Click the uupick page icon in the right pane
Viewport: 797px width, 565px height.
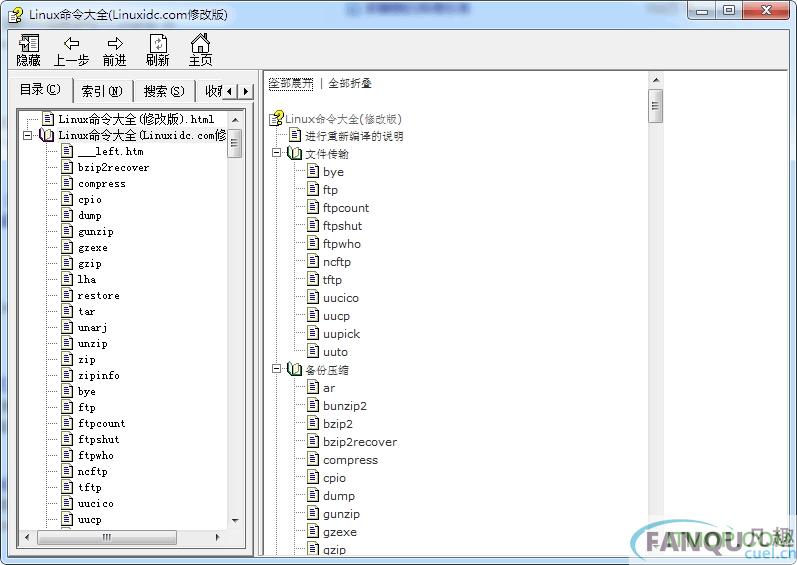(314, 334)
